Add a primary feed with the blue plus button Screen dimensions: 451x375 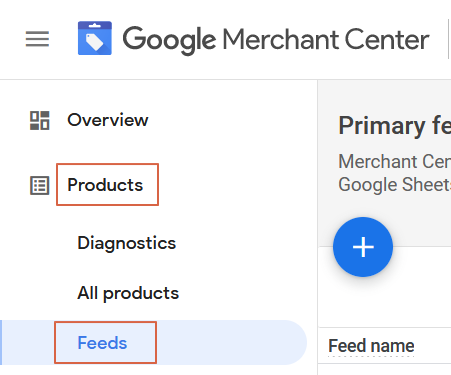tap(363, 247)
